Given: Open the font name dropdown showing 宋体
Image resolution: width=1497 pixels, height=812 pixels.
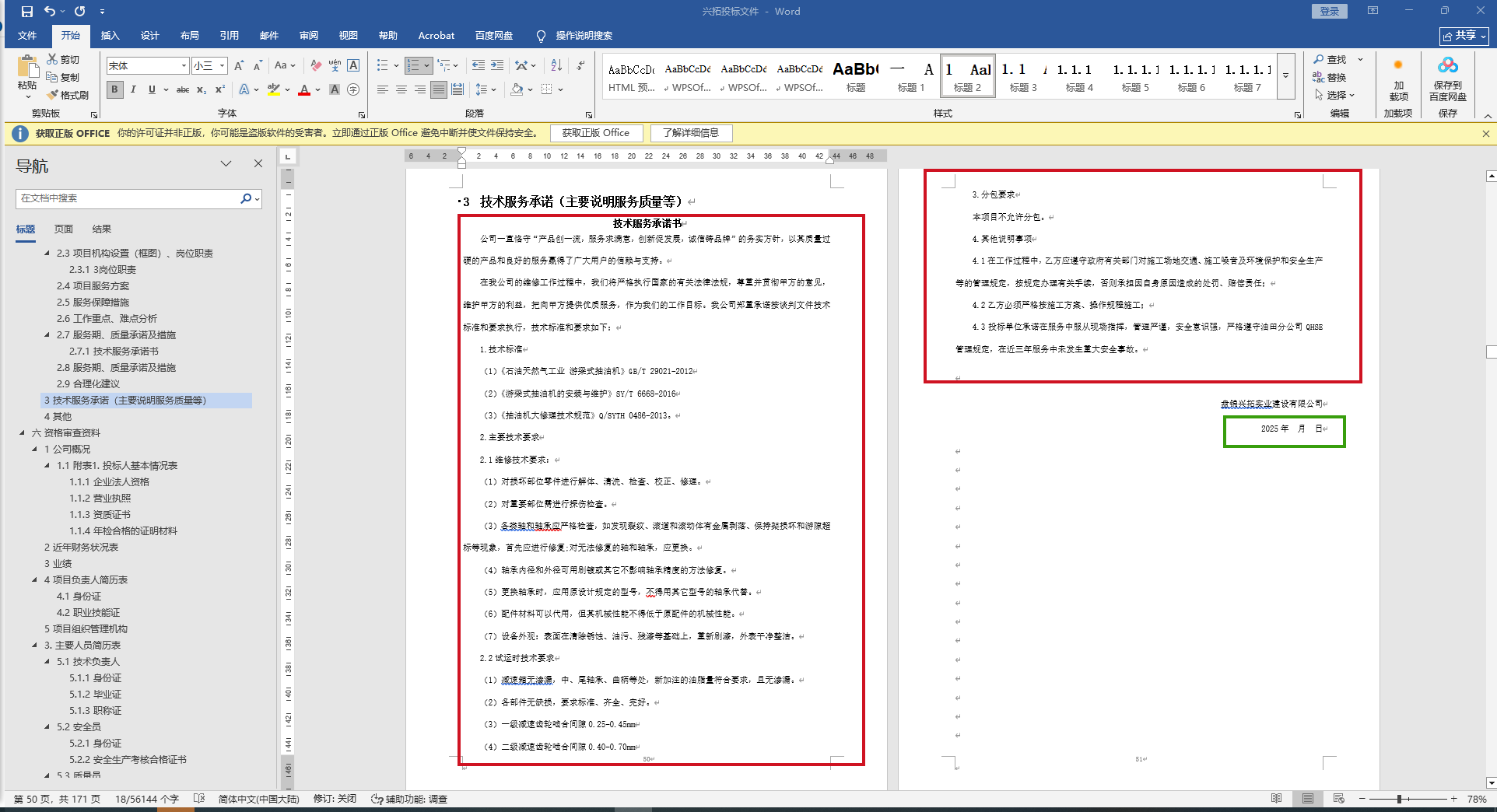Looking at the screenshot, I should [x=184, y=66].
